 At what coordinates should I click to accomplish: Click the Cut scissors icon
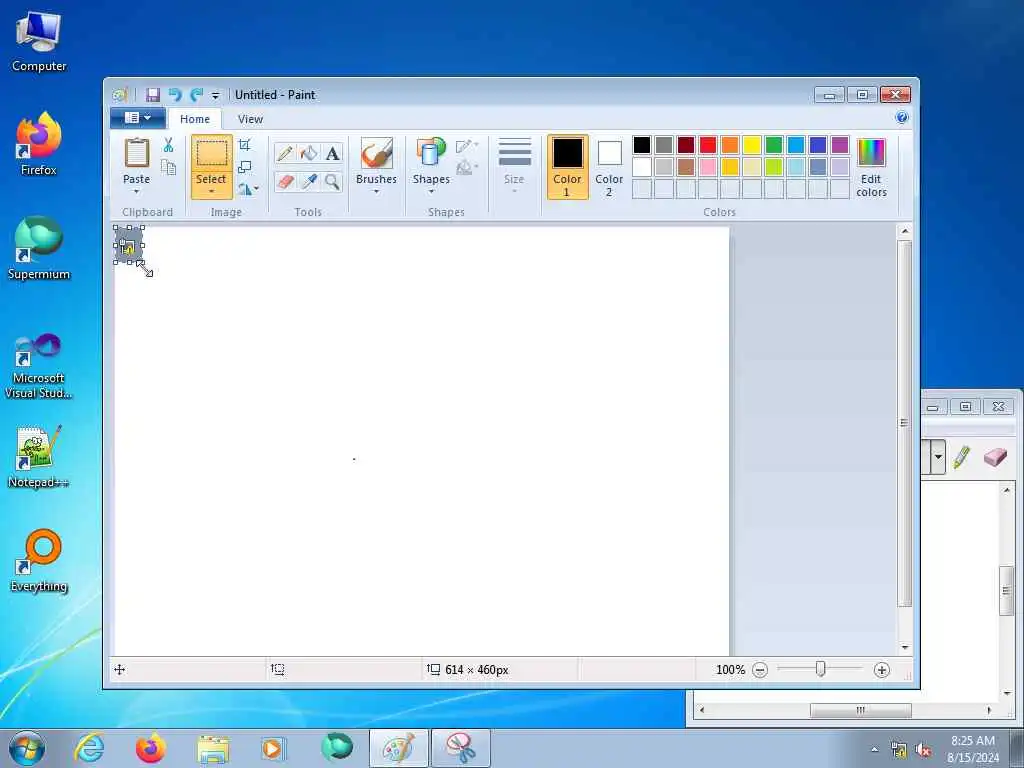[x=168, y=145]
